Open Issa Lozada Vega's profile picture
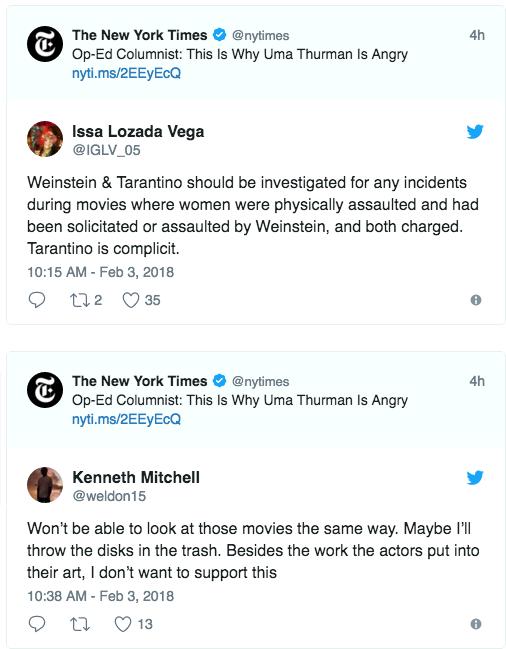The image size is (506, 649). 45,139
